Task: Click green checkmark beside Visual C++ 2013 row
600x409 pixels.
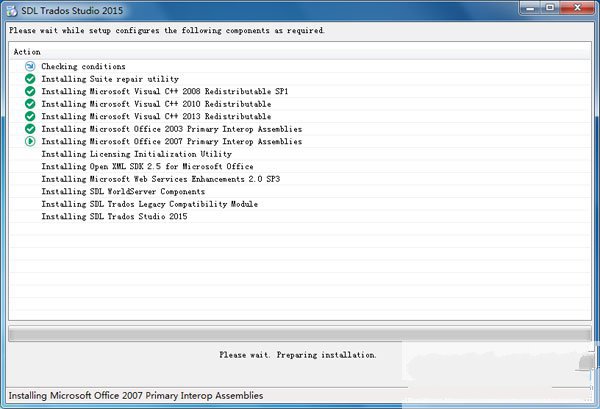Action: click(30, 116)
